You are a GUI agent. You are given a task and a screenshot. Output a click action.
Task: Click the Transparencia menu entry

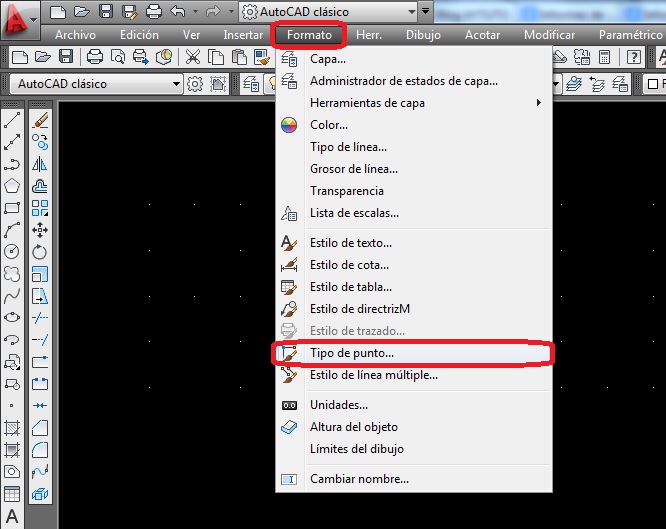coord(414,191)
